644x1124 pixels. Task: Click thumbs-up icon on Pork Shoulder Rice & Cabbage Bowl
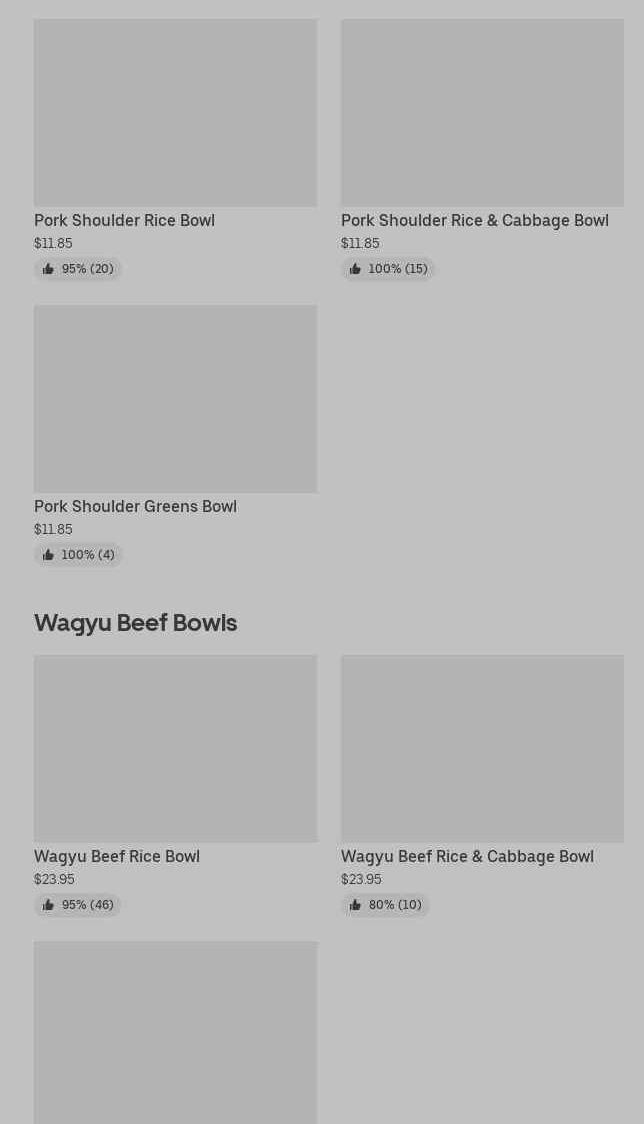click(x=355, y=269)
